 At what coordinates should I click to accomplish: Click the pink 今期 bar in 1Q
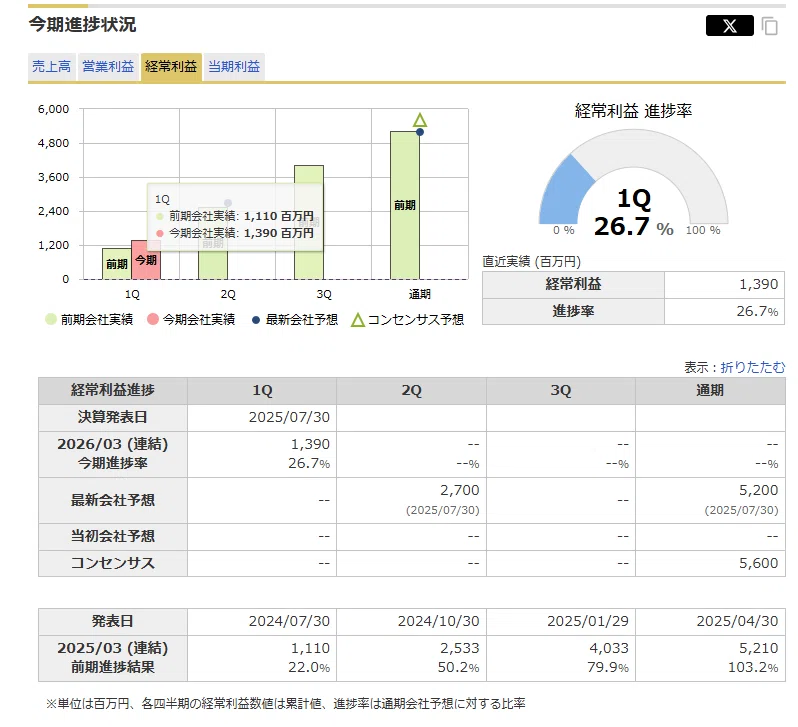tap(146, 260)
